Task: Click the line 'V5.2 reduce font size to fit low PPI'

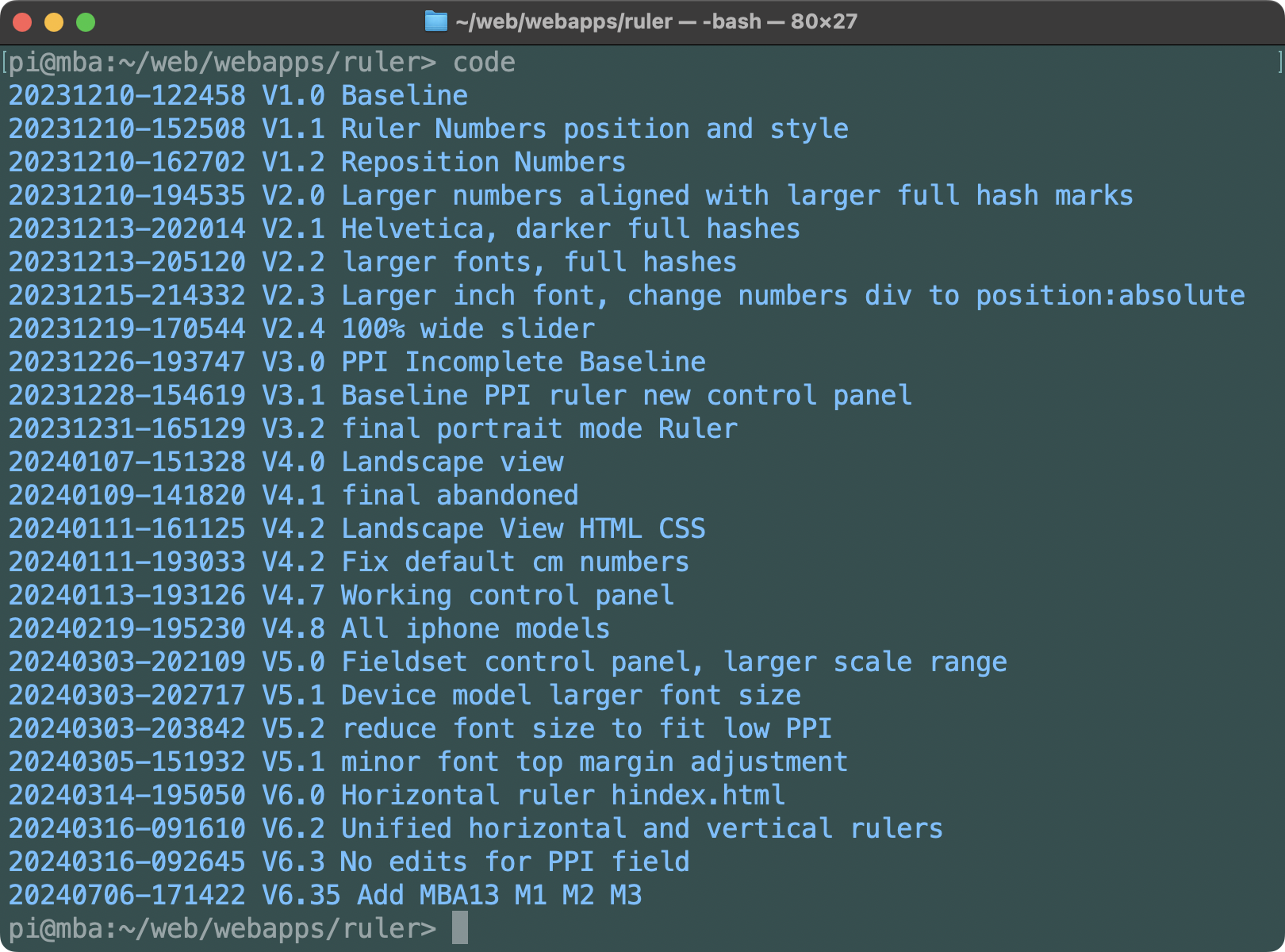Action: click(x=547, y=728)
